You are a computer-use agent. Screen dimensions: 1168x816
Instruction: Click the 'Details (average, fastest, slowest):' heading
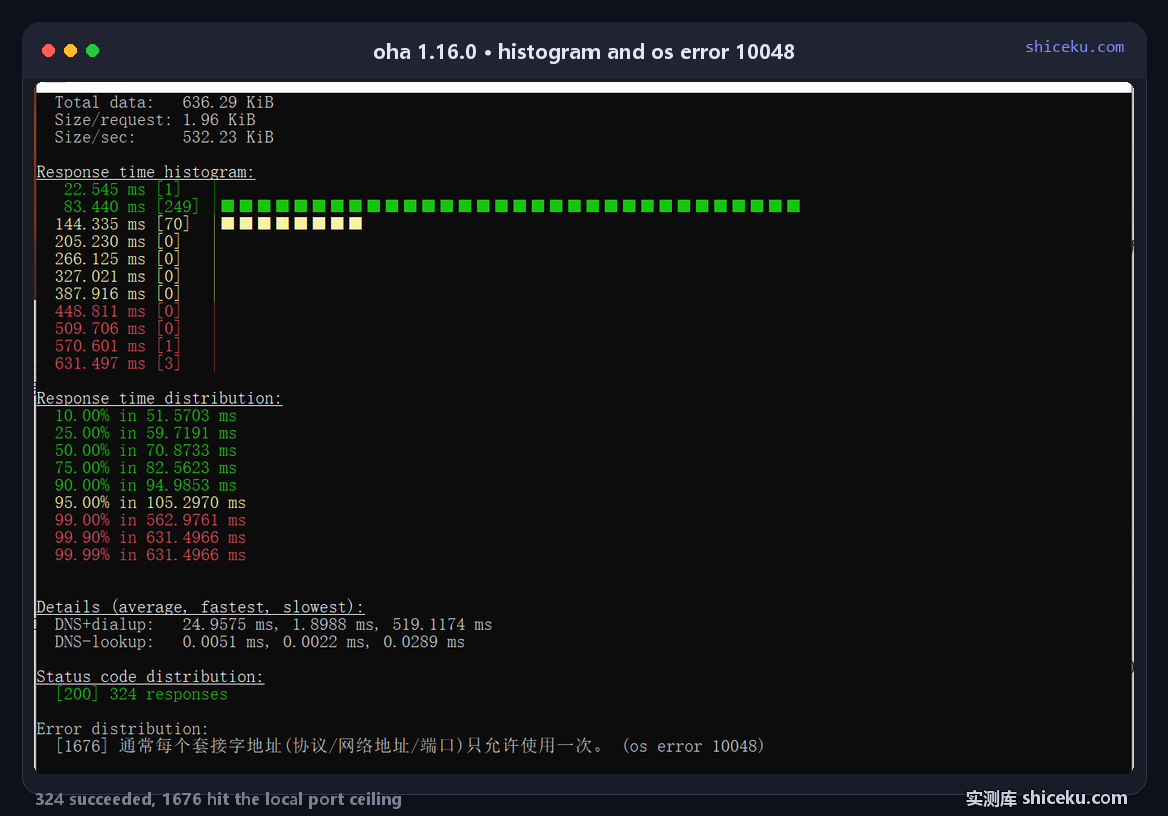(200, 607)
